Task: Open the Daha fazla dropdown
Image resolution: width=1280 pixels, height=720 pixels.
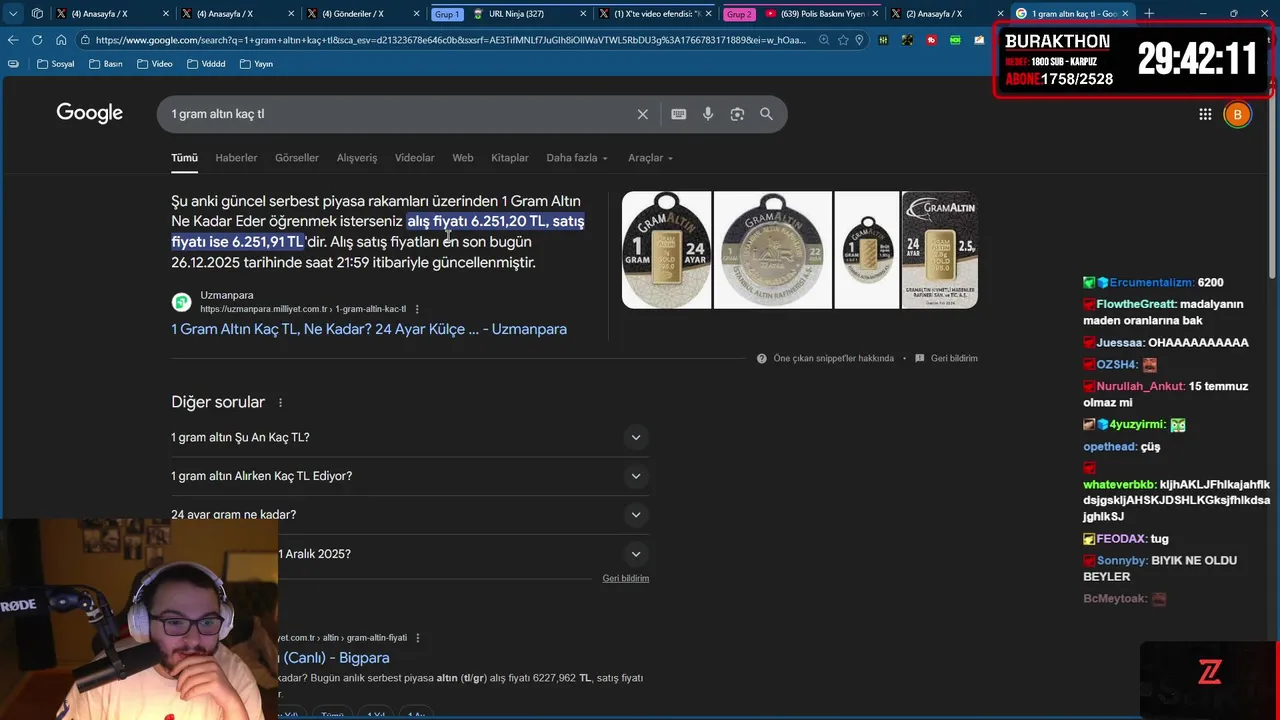Action: tap(577, 158)
